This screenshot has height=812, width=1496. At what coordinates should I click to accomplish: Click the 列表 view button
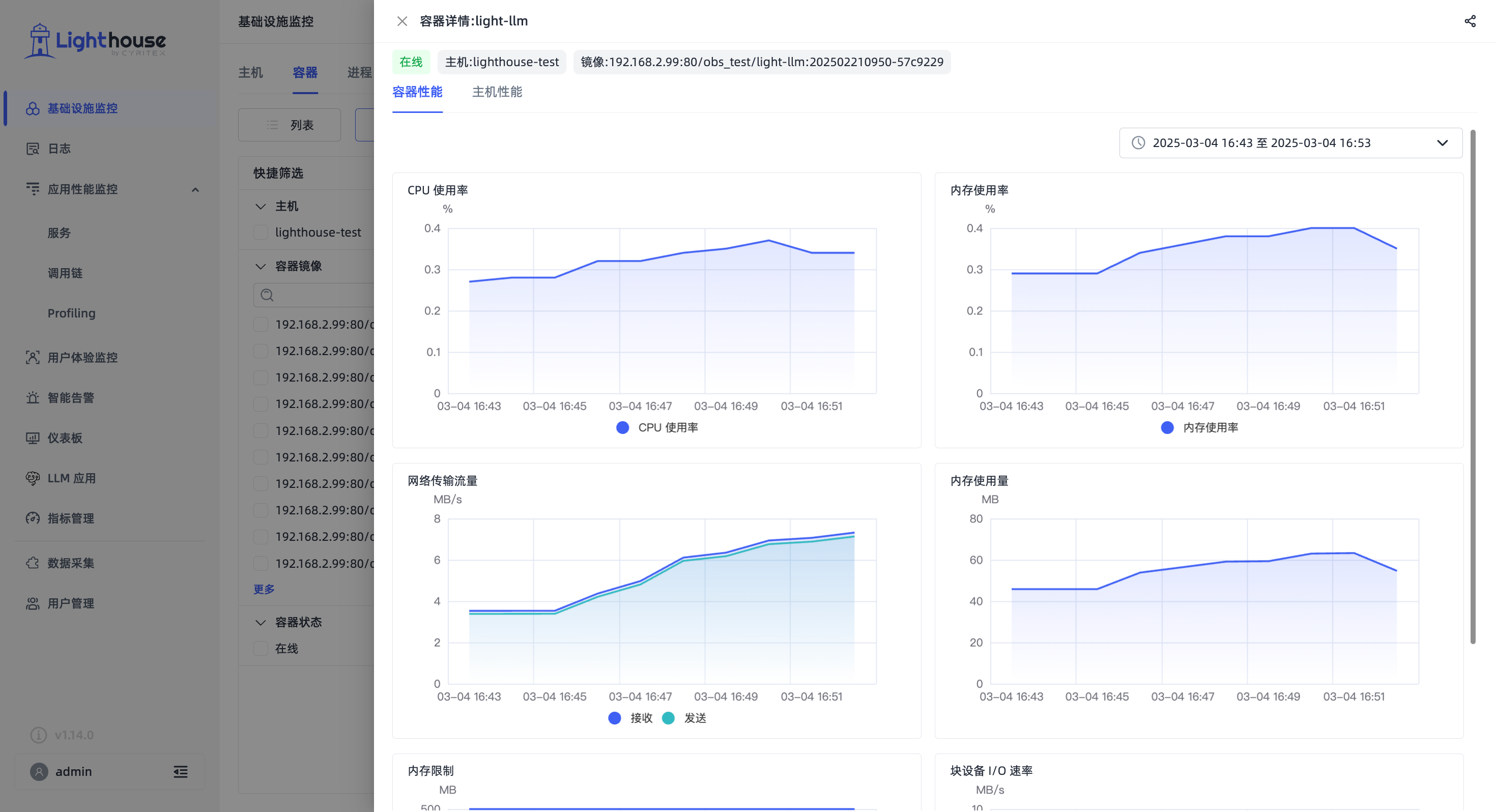point(289,125)
